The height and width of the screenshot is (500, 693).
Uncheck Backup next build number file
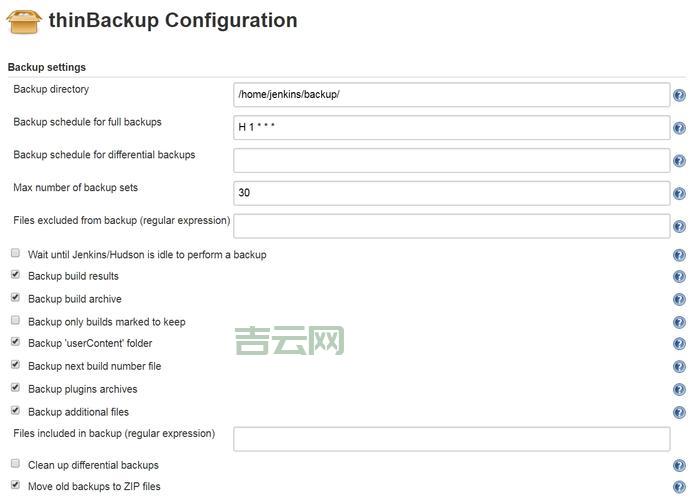coord(15,365)
